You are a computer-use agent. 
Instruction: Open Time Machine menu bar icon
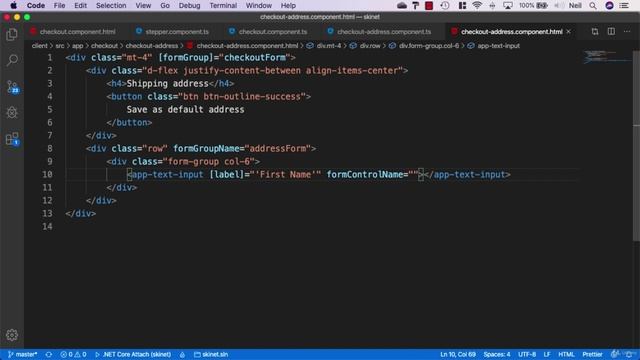(445, 6)
